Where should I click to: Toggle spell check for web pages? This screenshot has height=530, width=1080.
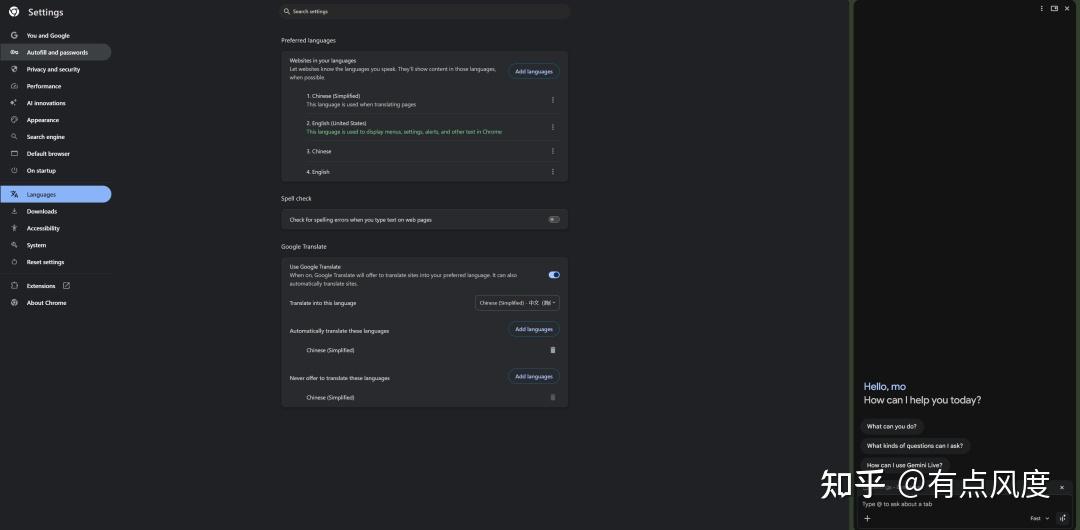click(x=554, y=220)
